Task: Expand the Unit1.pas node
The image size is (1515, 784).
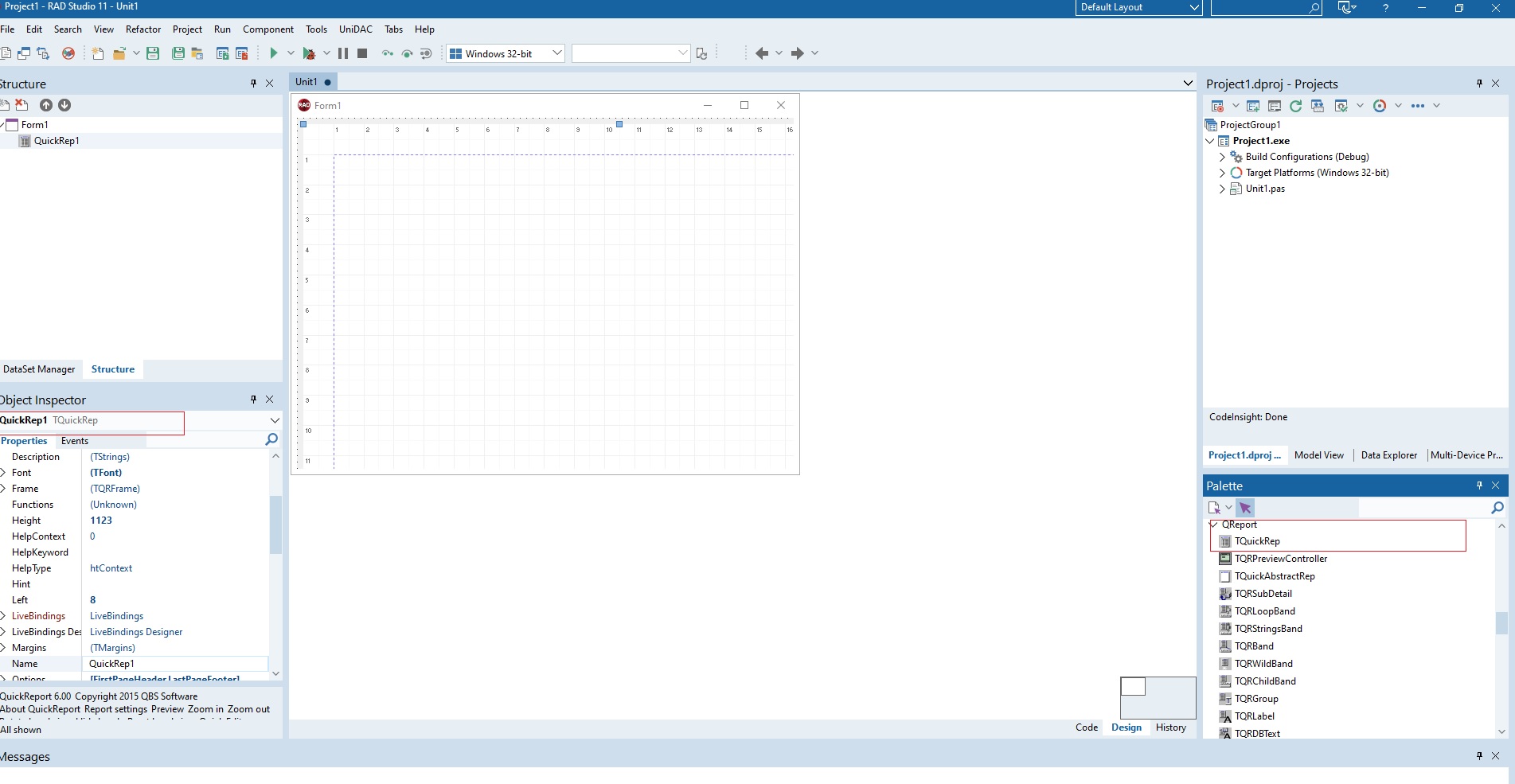Action: click(x=1222, y=189)
